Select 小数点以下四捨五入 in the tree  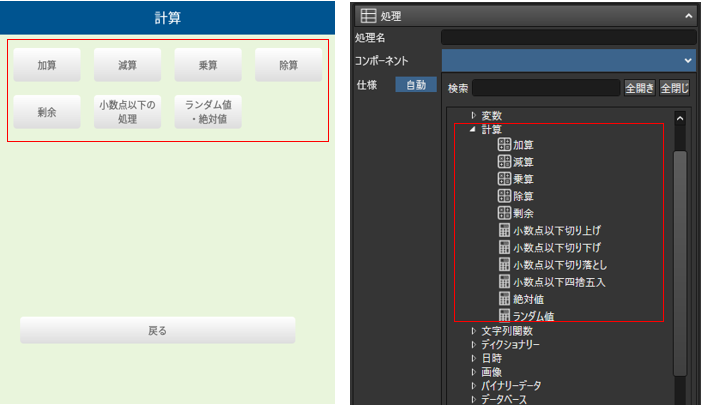click(x=559, y=282)
